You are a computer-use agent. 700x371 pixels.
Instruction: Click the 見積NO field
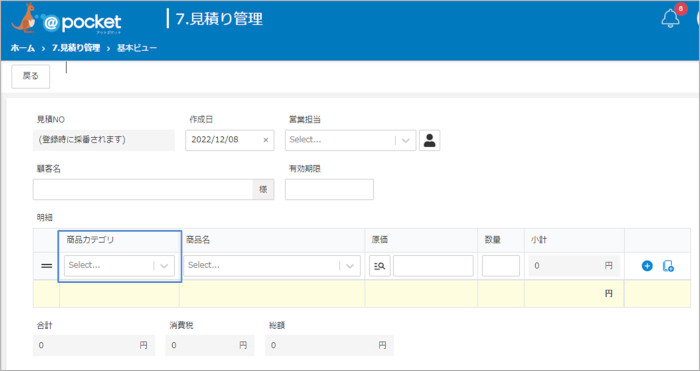pos(104,140)
